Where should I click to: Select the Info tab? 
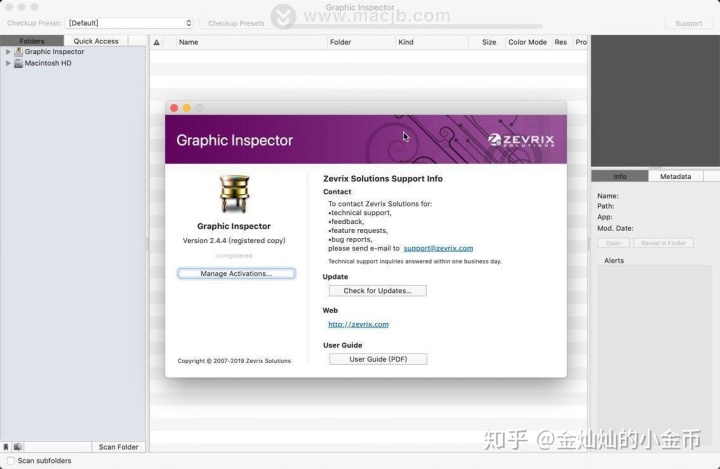coord(620,176)
